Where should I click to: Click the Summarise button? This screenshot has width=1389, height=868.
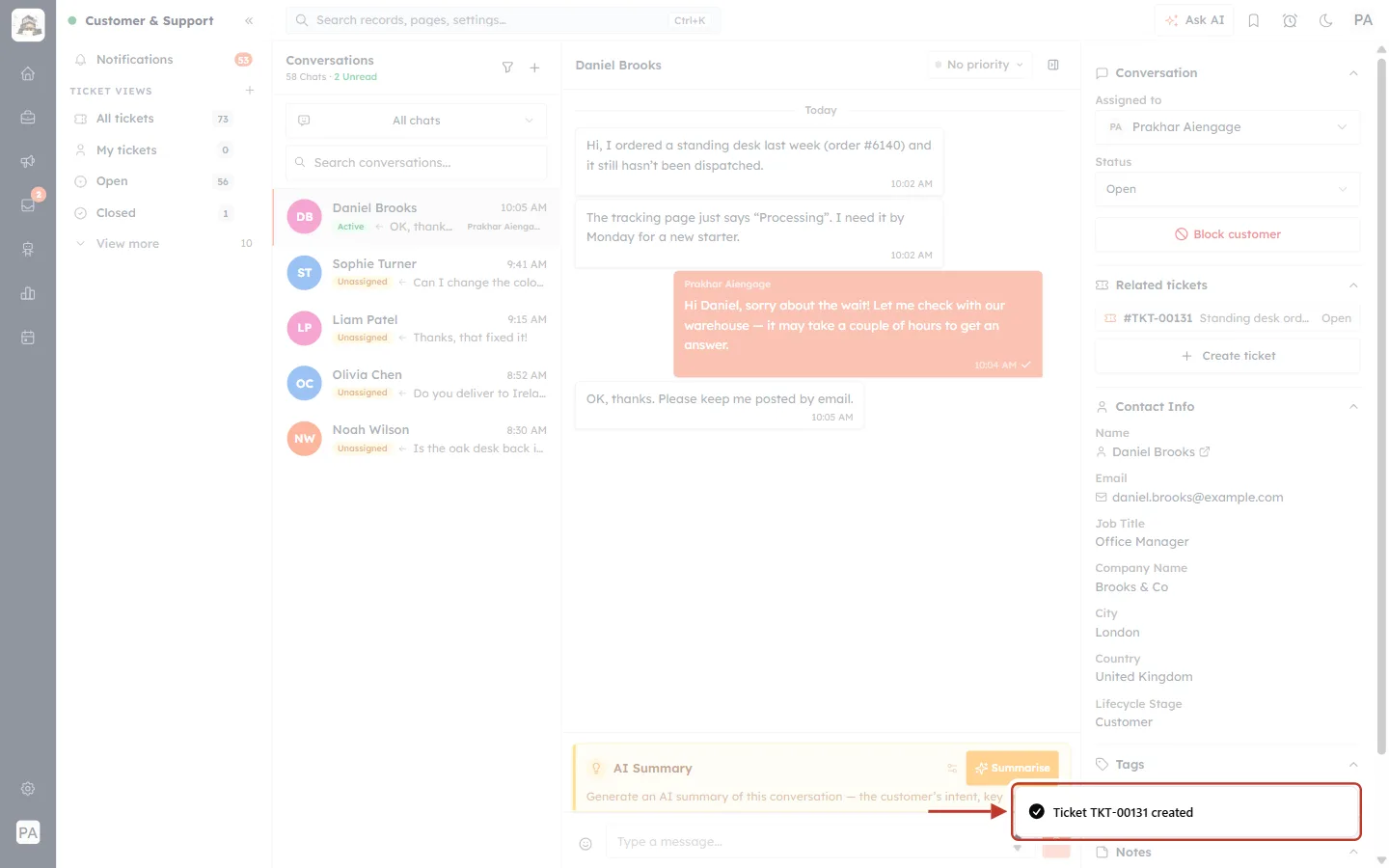click(1012, 768)
